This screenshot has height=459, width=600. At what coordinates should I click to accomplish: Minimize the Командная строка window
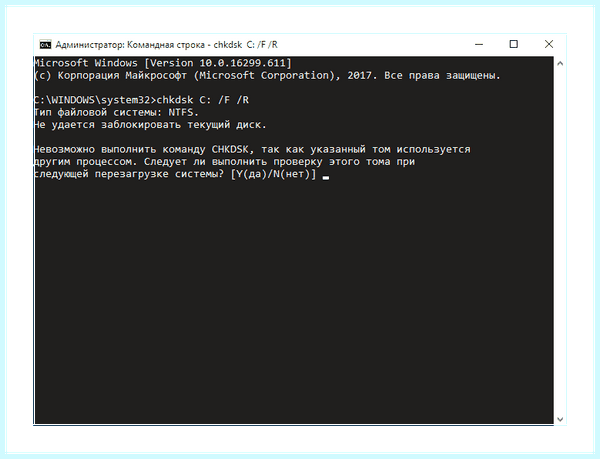click(x=479, y=44)
